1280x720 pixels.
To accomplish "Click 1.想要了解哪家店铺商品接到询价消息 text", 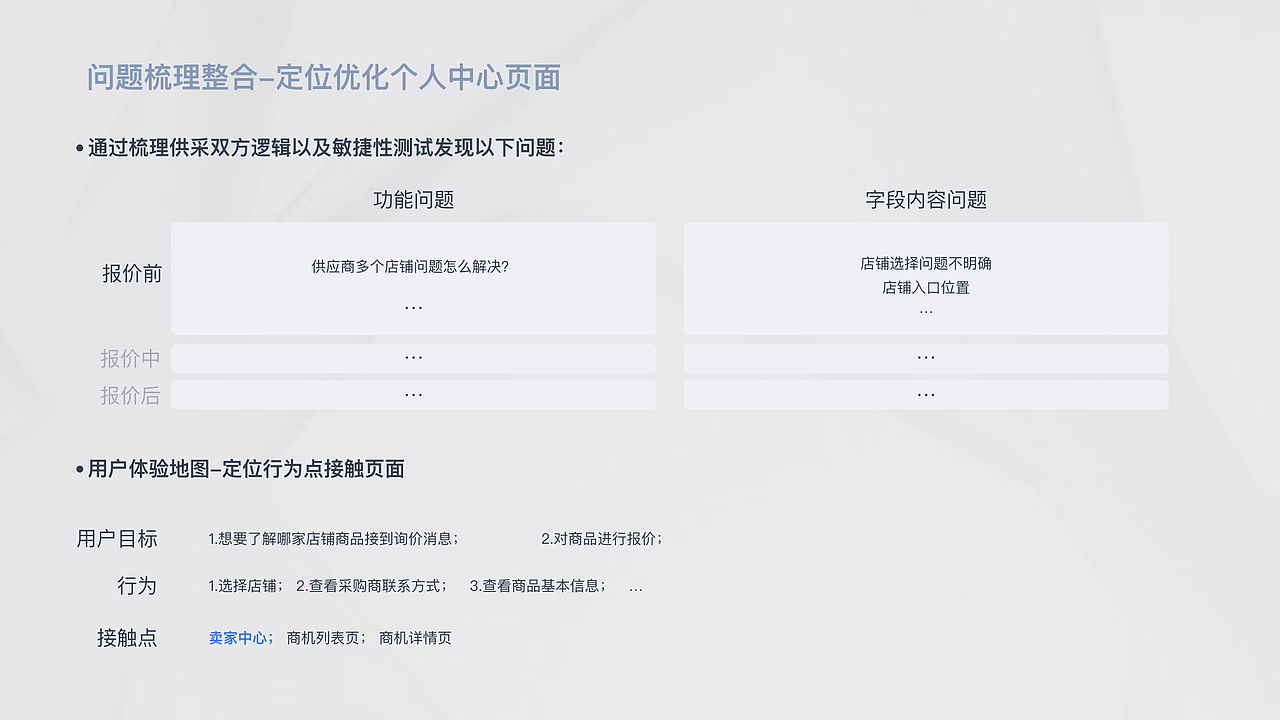I will [x=333, y=539].
